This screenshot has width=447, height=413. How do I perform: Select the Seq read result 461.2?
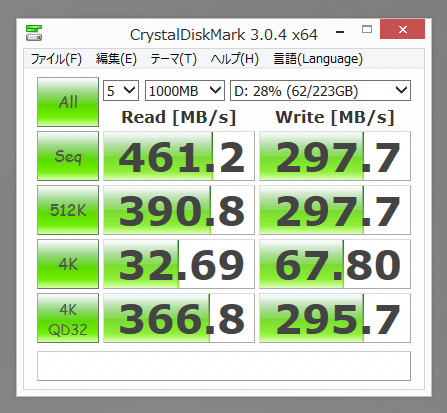(x=179, y=156)
